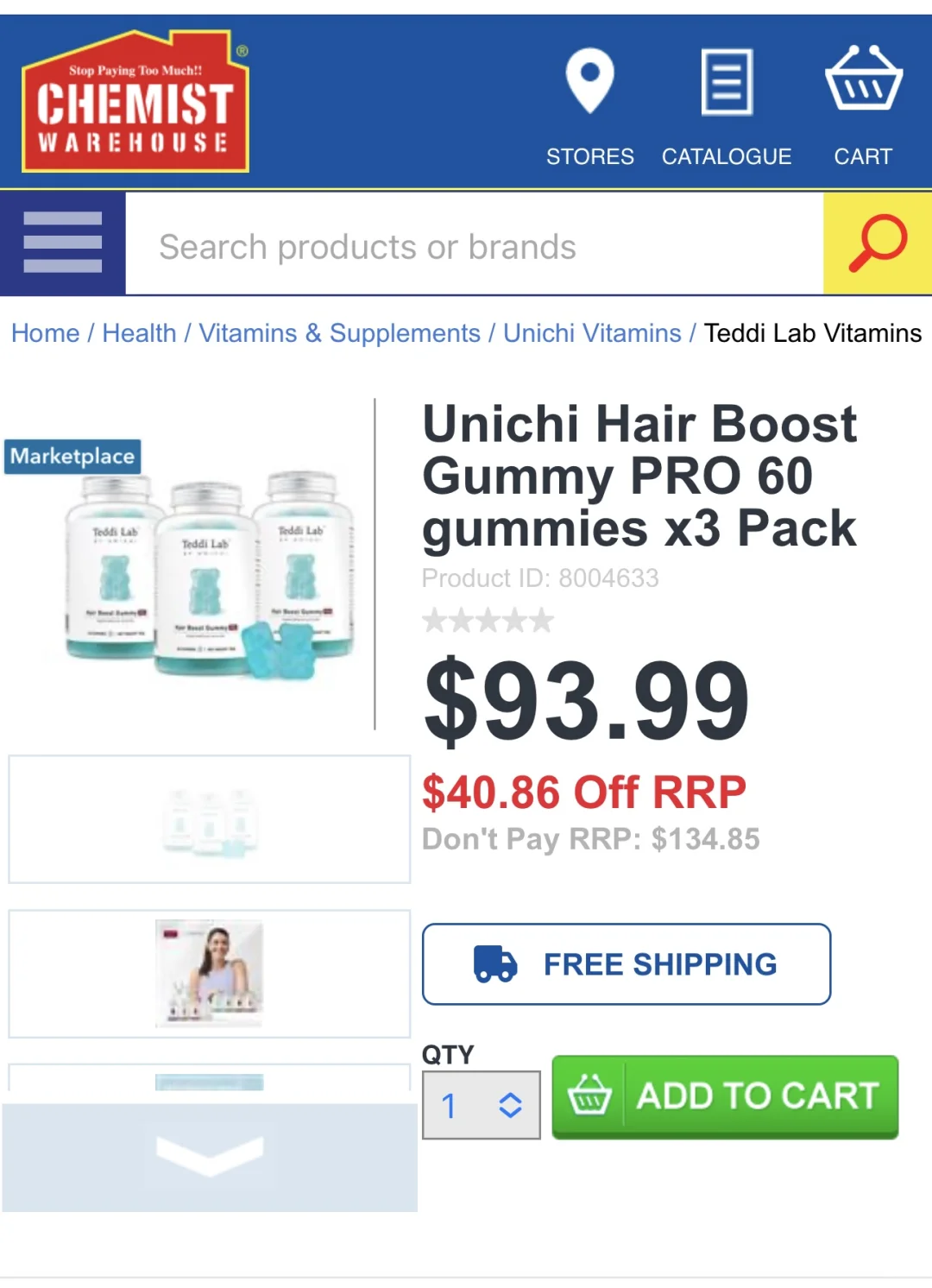View the shopping Cart basket icon
This screenshot has width=932, height=1288.
[863, 79]
